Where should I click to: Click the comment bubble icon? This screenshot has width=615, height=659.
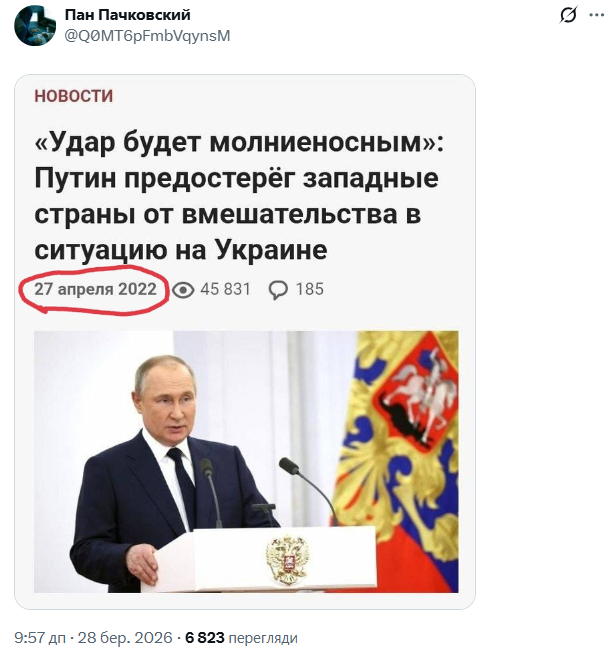(x=279, y=290)
